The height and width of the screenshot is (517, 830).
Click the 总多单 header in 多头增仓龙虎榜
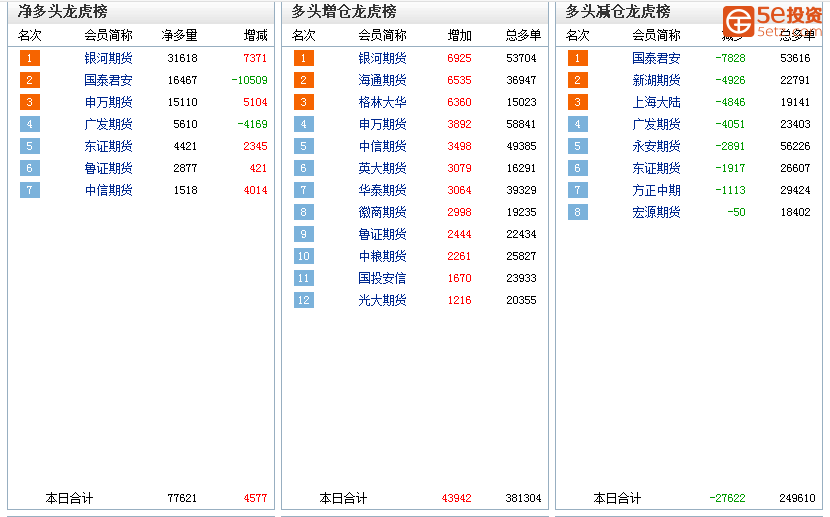524,35
